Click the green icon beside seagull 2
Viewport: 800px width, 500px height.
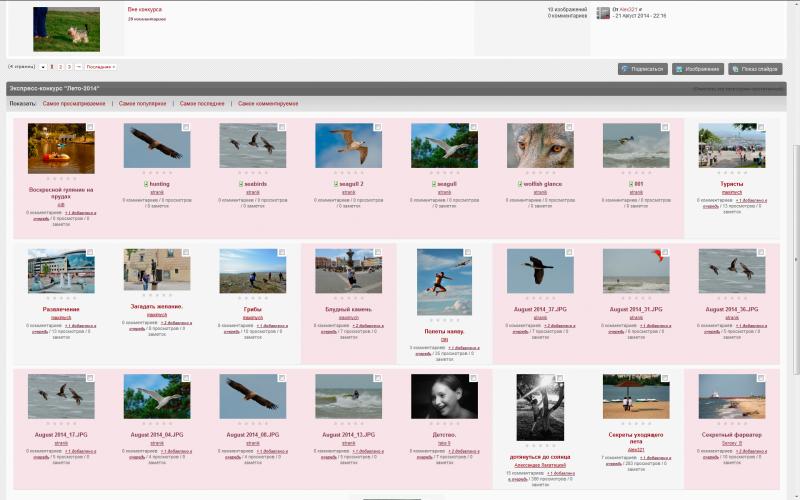click(335, 184)
